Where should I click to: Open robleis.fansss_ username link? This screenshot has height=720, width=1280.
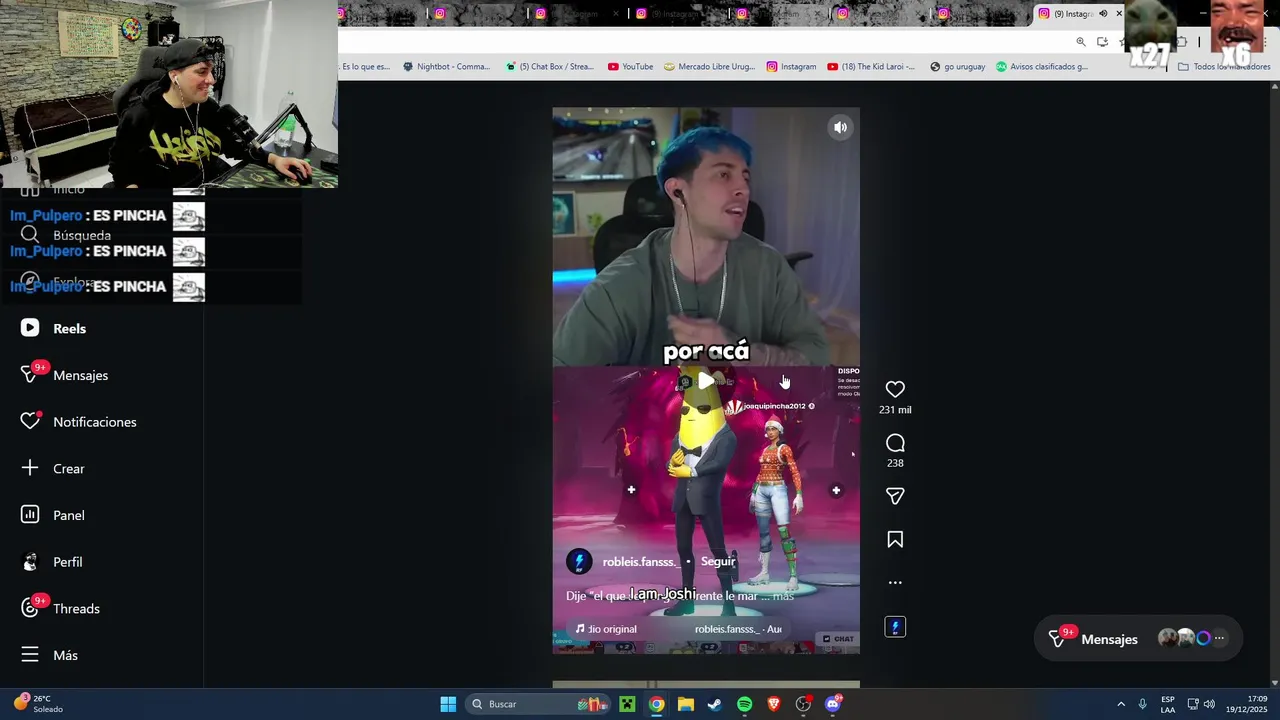point(641,562)
